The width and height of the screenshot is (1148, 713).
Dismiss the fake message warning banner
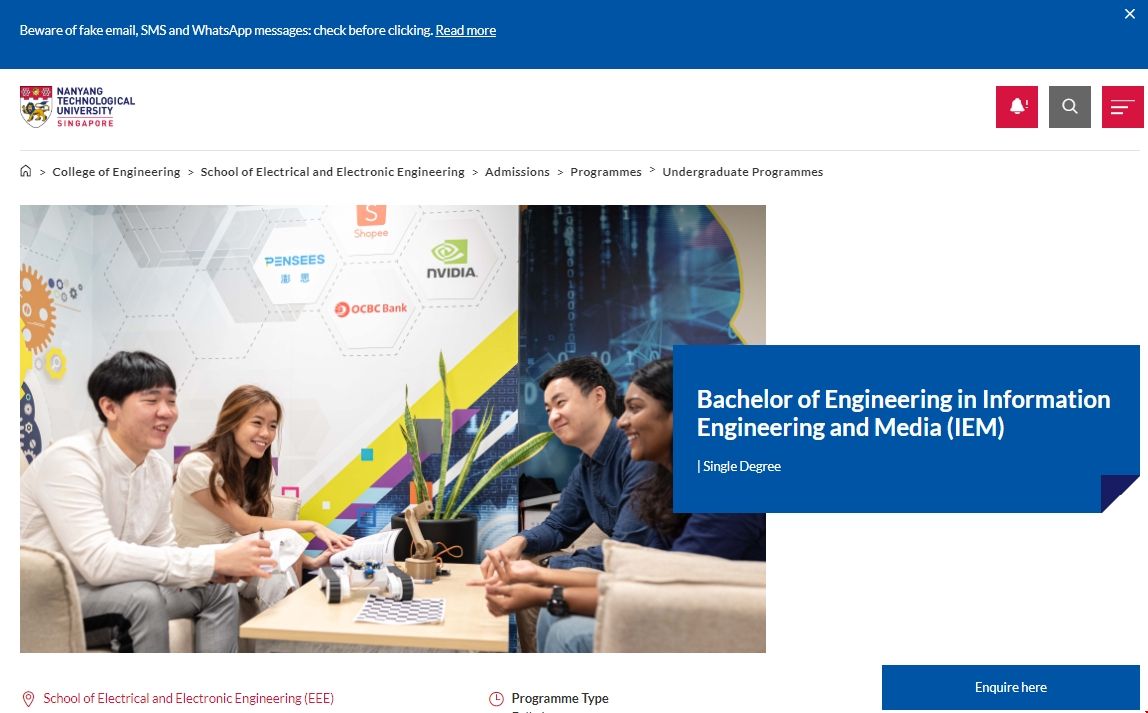(1129, 14)
